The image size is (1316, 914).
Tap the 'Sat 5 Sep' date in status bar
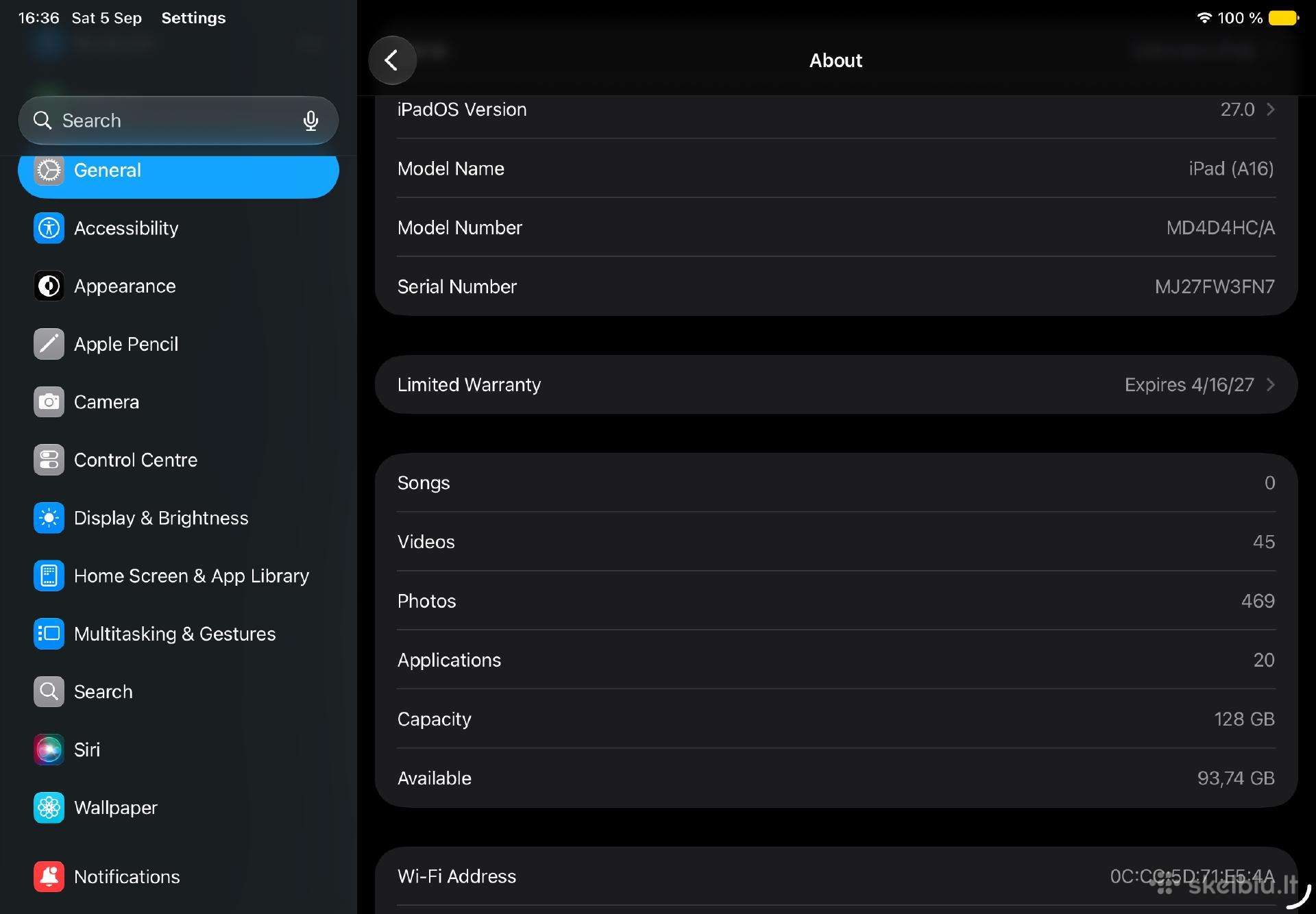[x=107, y=18]
